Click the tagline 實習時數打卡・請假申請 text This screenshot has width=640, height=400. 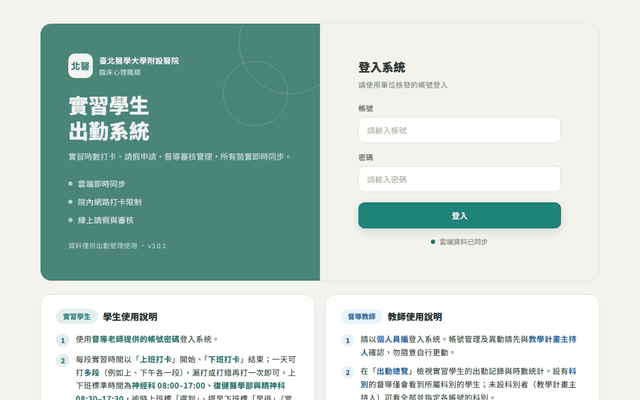click(112, 157)
